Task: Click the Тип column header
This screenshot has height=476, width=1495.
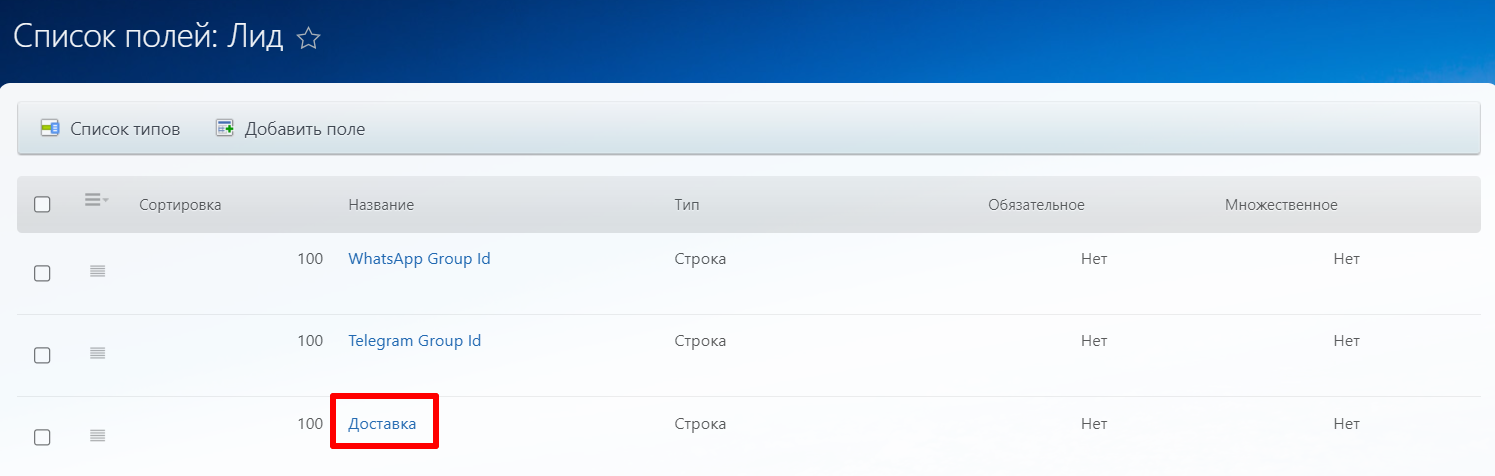Action: [x=687, y=205]
